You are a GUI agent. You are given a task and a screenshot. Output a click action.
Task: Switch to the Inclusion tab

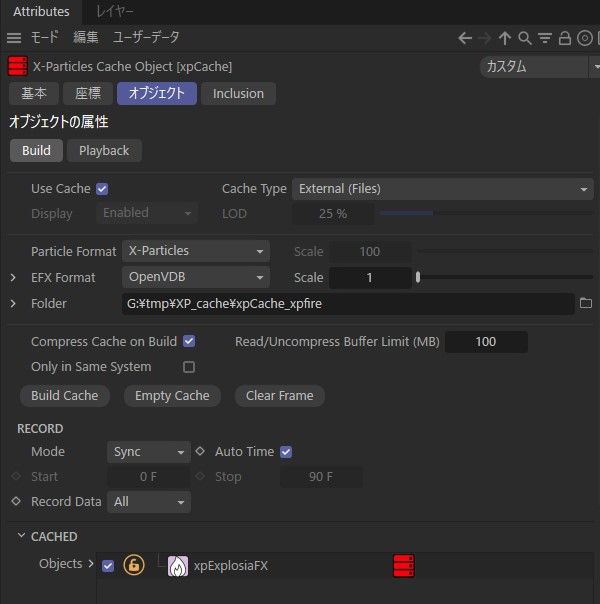(238, 93)
